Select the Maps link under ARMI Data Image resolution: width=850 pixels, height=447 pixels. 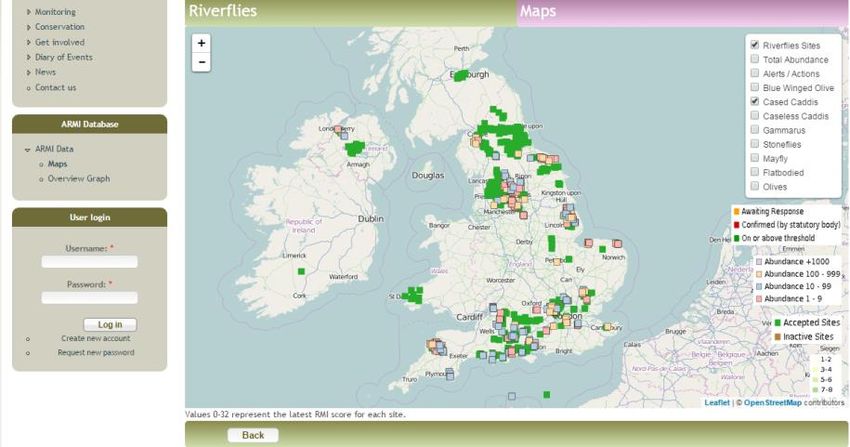(57, 164)
